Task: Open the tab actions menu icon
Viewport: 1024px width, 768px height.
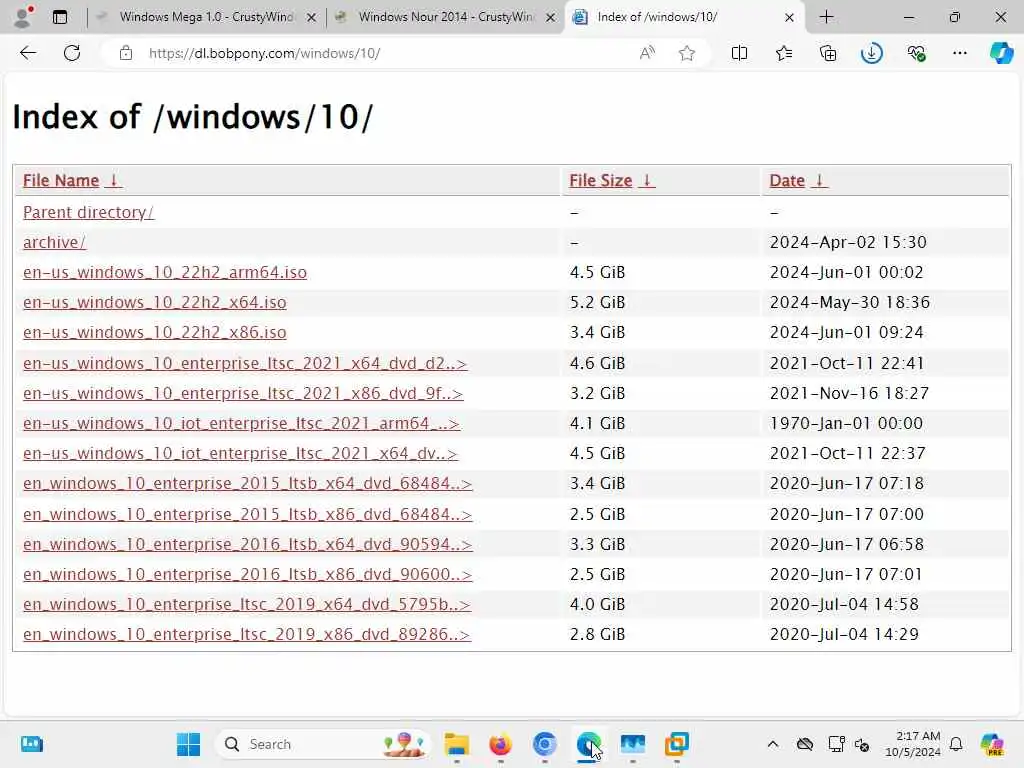Action: pos(60,17)
